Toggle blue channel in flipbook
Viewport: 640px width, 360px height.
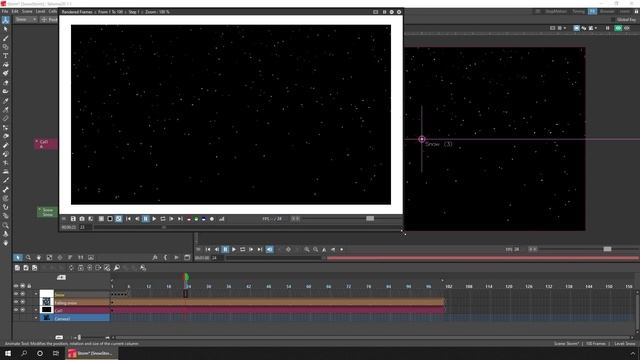(204, 219)
